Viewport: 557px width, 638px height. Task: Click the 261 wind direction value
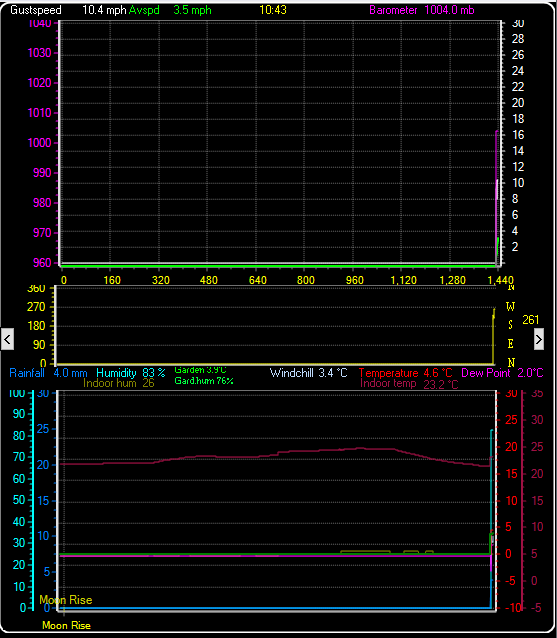click(531, 320)
